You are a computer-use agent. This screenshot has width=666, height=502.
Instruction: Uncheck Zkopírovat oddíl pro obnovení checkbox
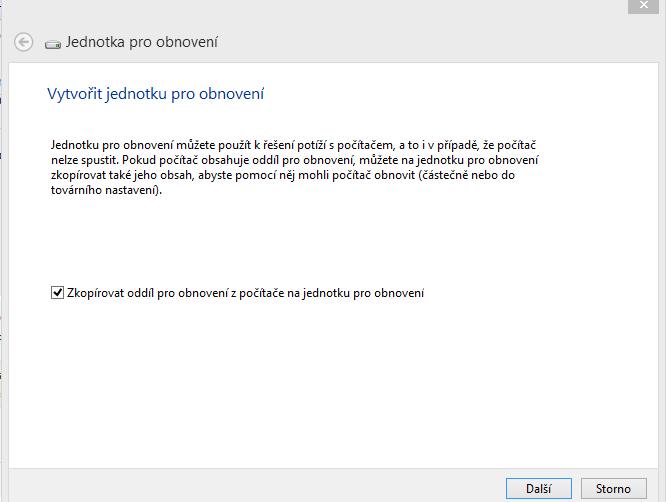tap(57, 293)
